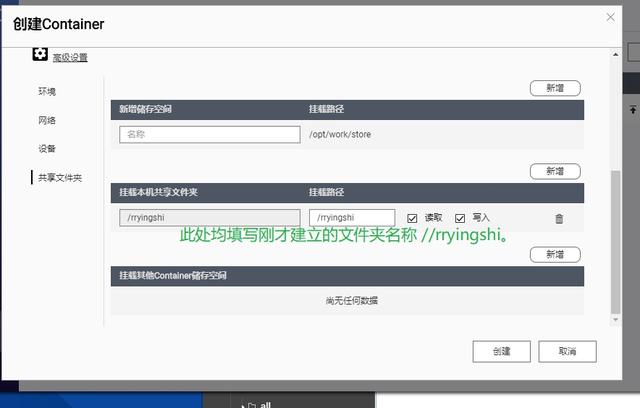The image size is (640, 408).
Task: Click the 'all' folder icon below the dialog
Action: 250,403
